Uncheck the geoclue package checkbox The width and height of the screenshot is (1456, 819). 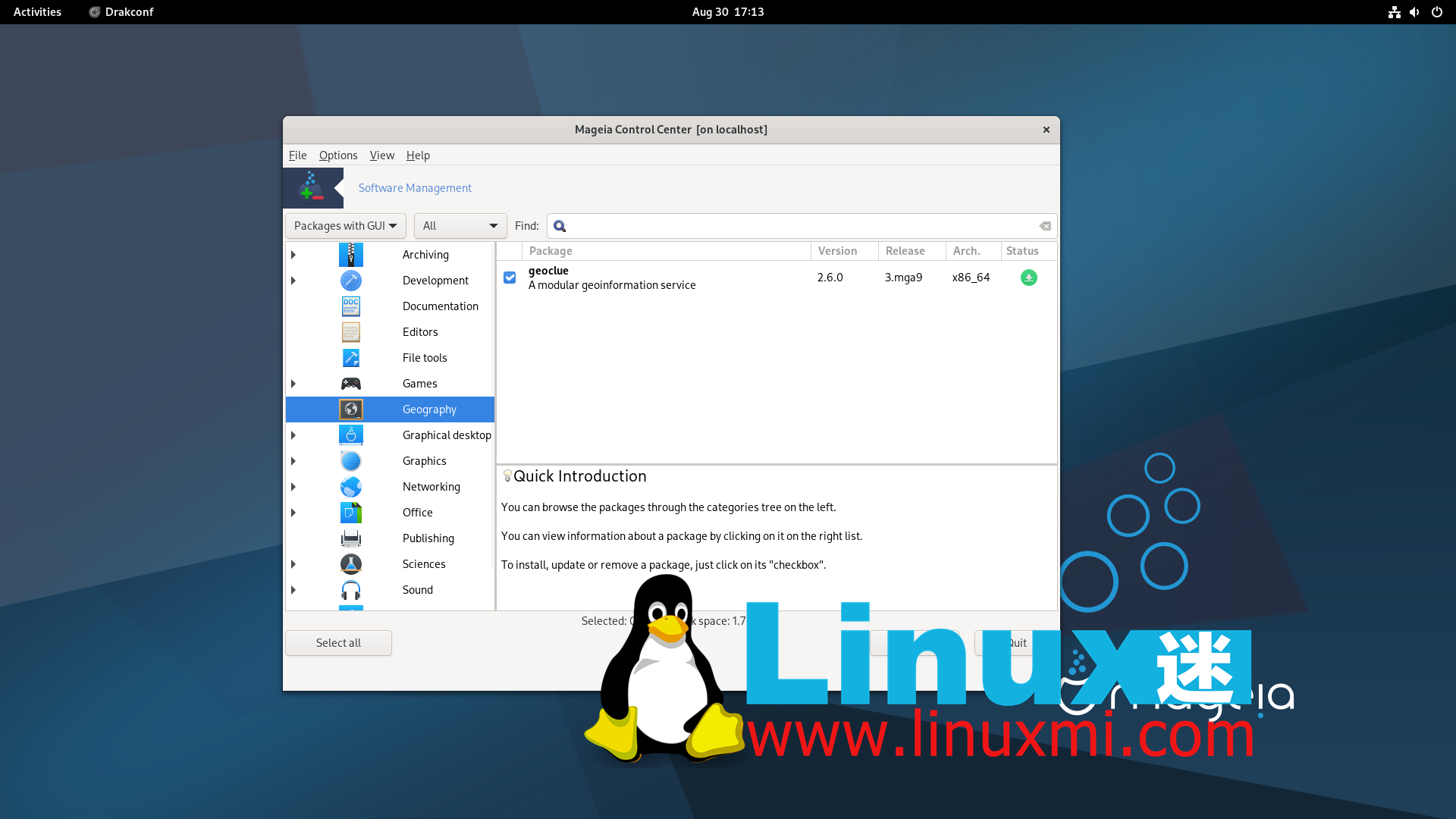click(x=510, y=278)
